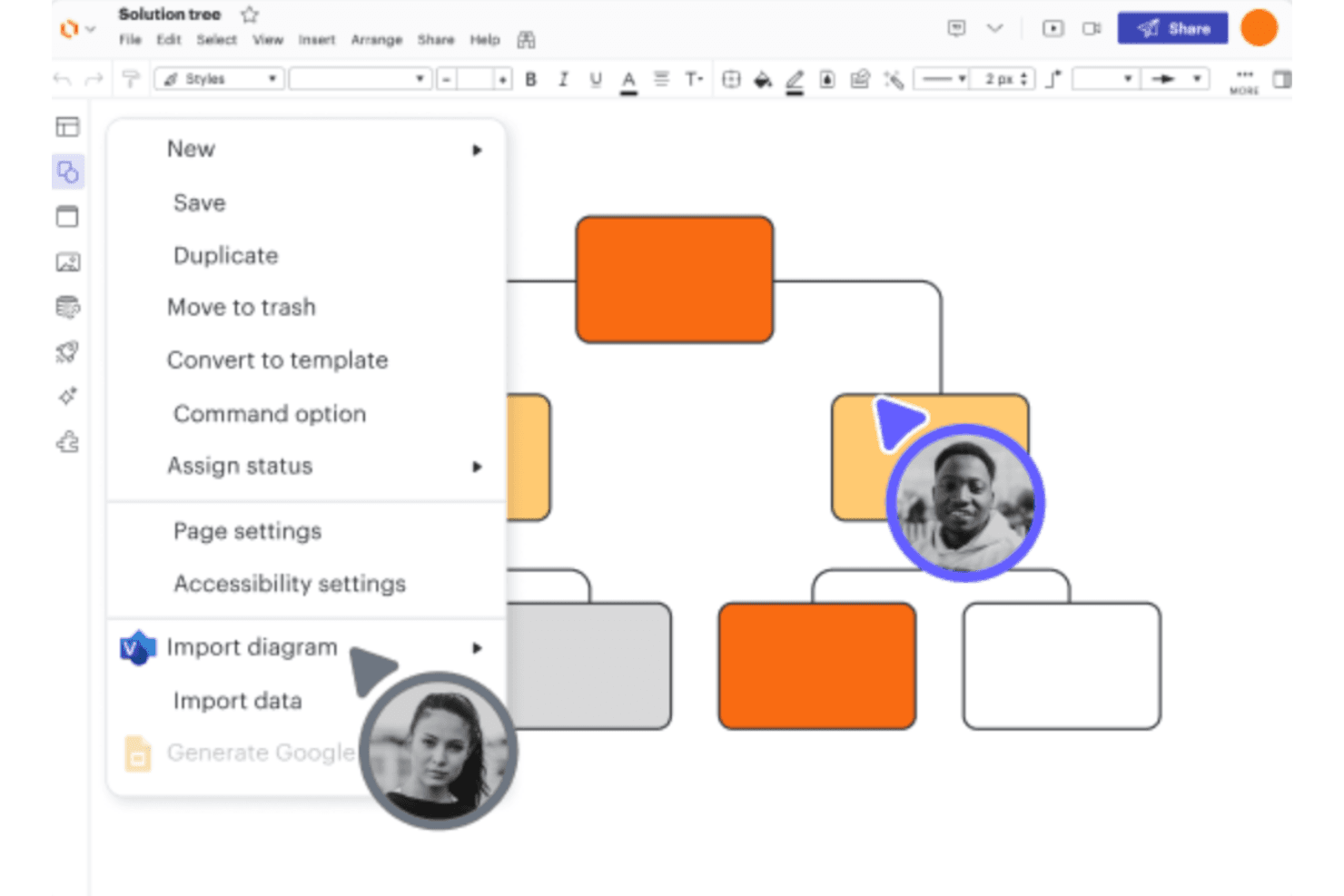Click the edit shape lock icon
This screenshot has height=896, width=1344.
tap(860, 79)
